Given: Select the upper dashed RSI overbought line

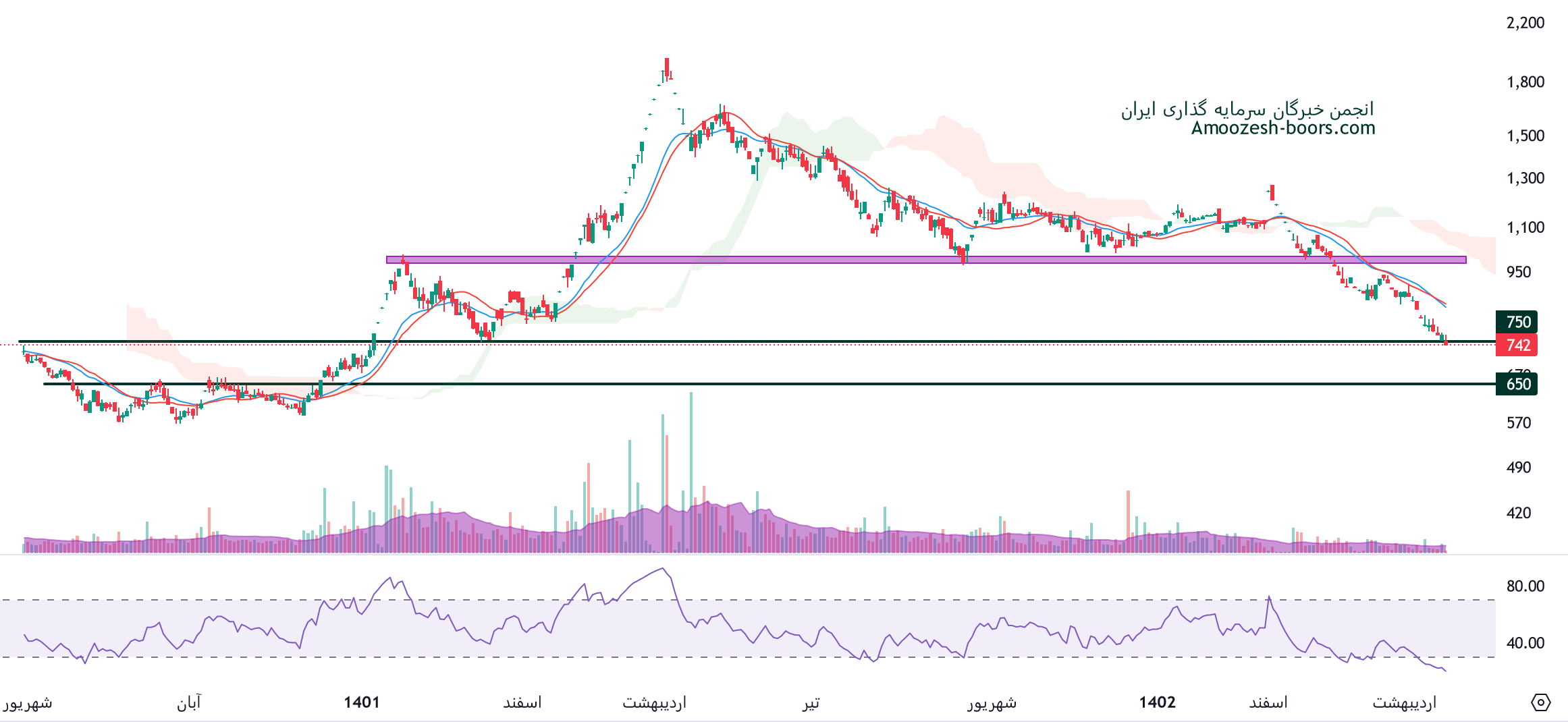Looking at the screenshot, I should pyautogui.click(x=742, y=600).
